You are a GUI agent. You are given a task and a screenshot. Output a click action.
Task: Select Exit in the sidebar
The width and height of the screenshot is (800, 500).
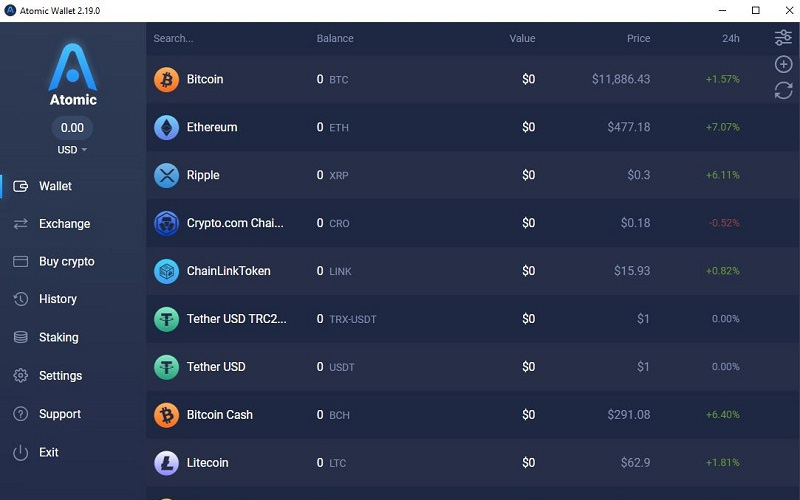pos(48,453)
